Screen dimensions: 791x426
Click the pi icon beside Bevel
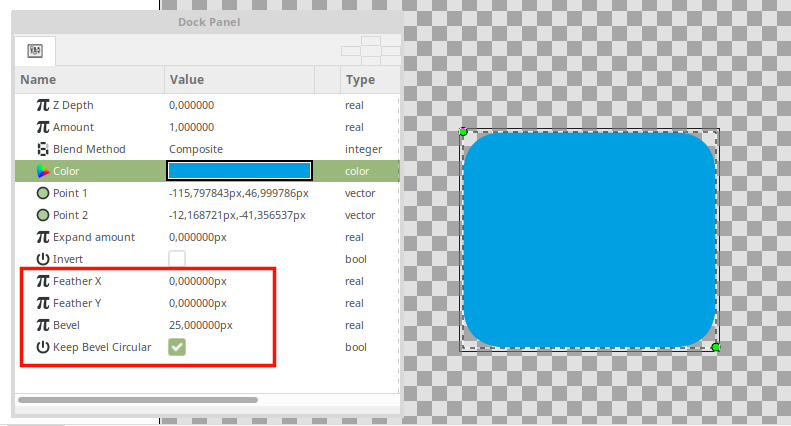(x=43, y=325)
